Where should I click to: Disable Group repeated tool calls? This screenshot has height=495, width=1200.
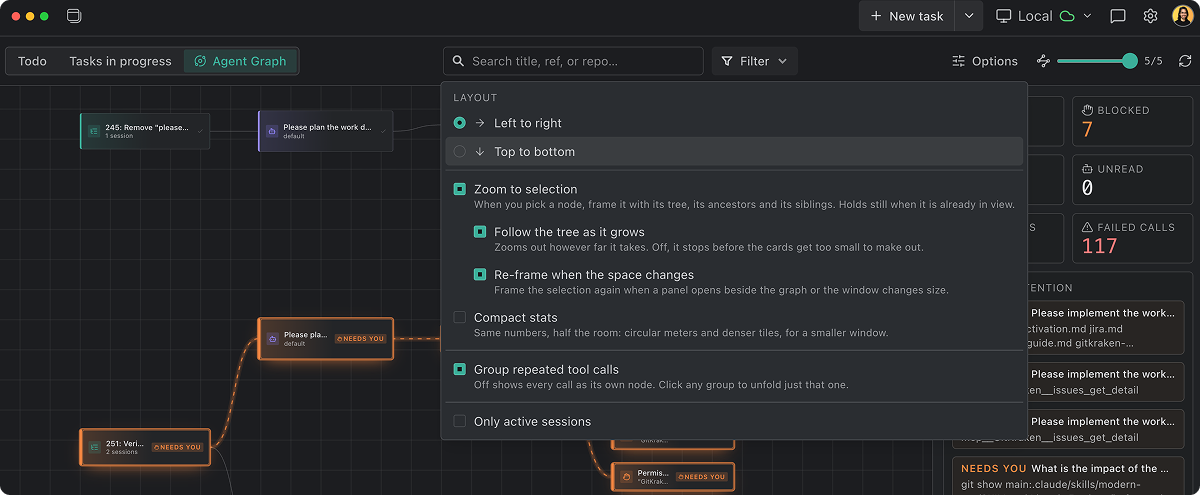click(x=459, y=370)
